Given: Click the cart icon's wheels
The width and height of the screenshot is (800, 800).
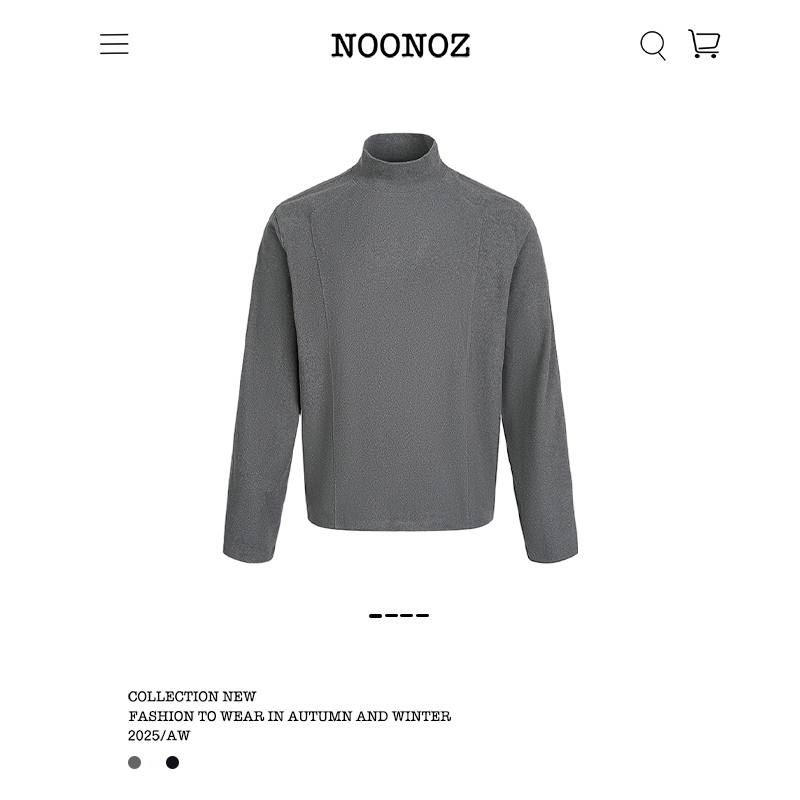Looking at the screenshot, I should [x=706, y=55].
